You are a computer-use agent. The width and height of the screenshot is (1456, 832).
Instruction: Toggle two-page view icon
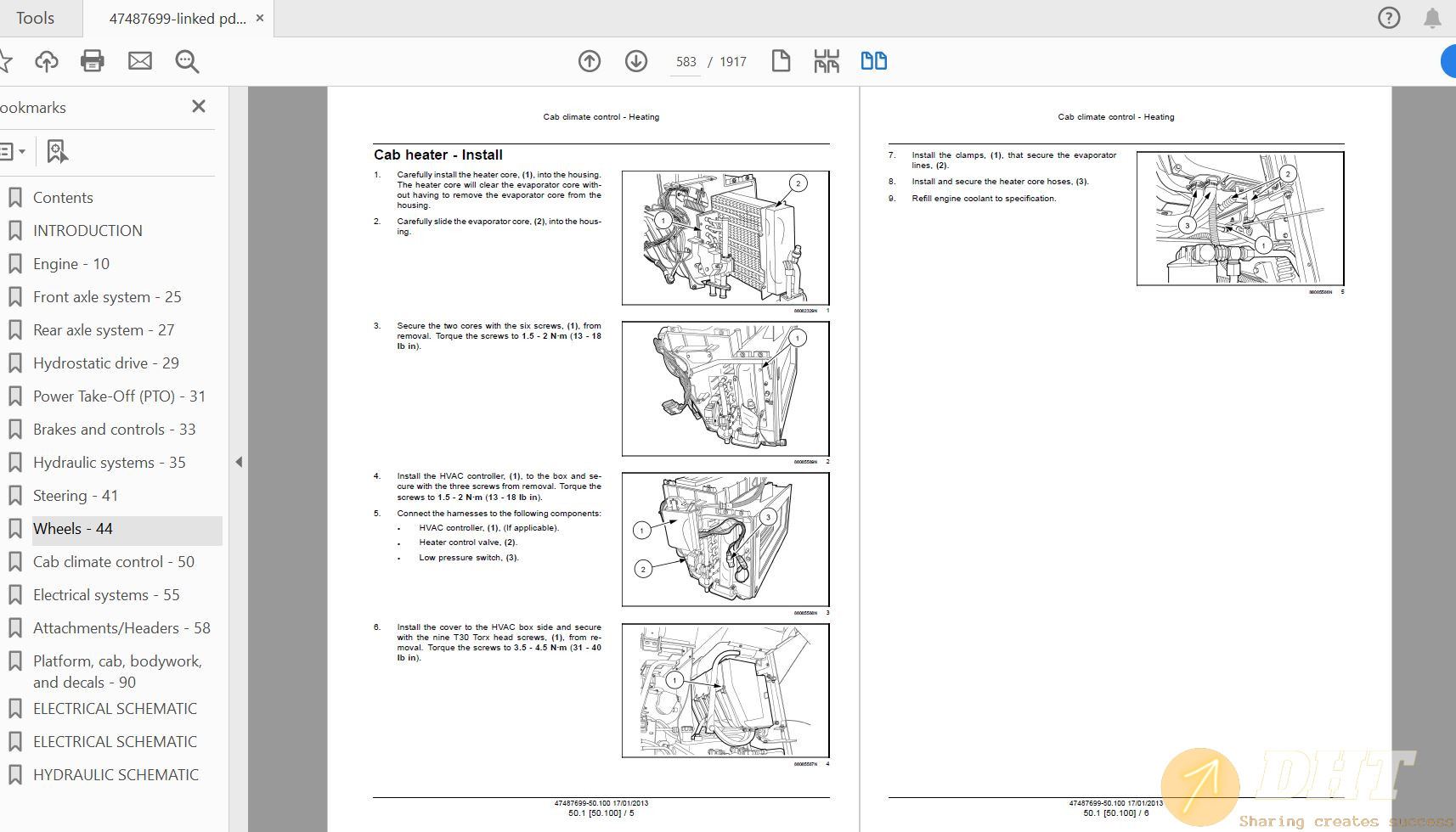click(x=873, y=61)
